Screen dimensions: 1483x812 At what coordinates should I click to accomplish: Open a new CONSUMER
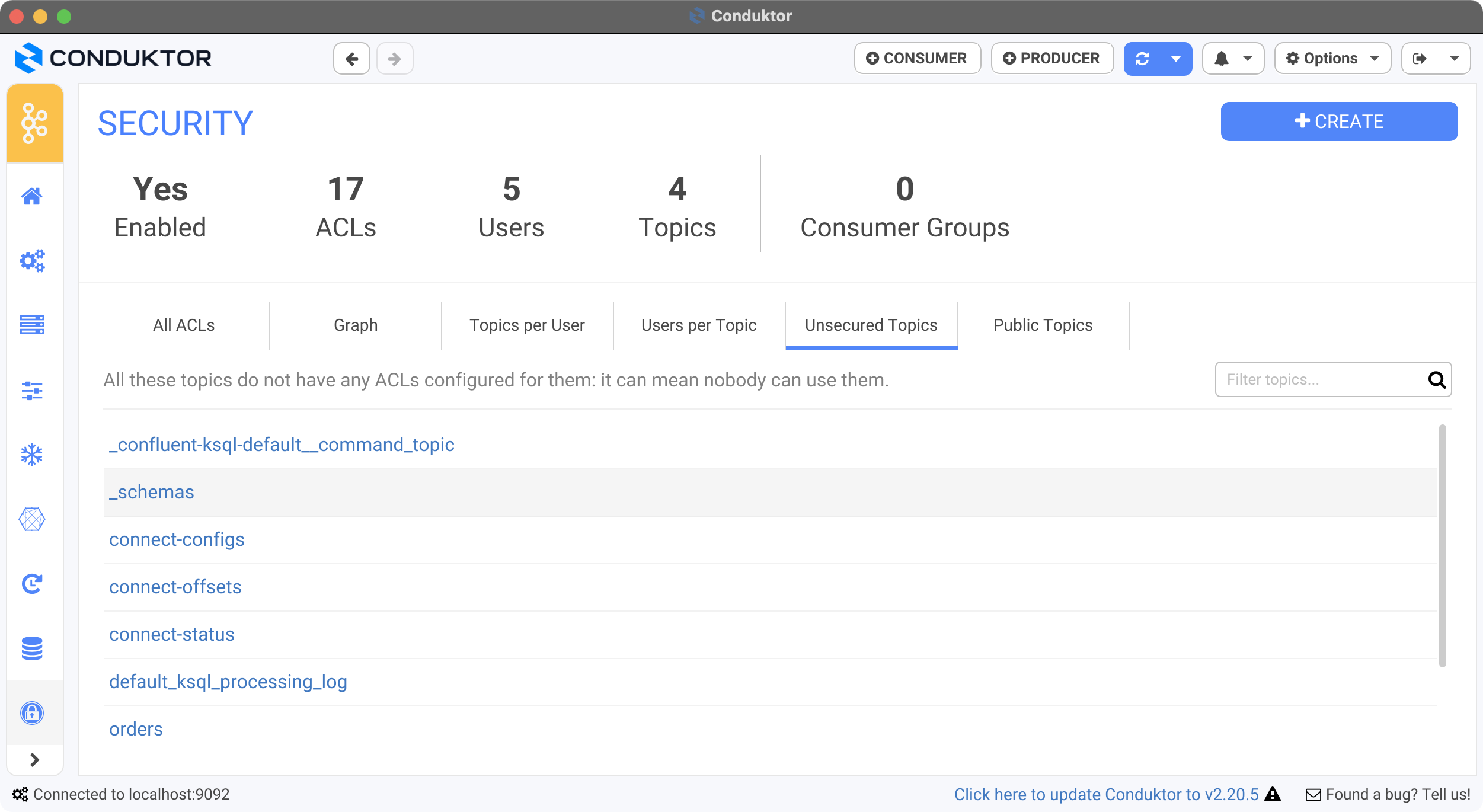918,59
